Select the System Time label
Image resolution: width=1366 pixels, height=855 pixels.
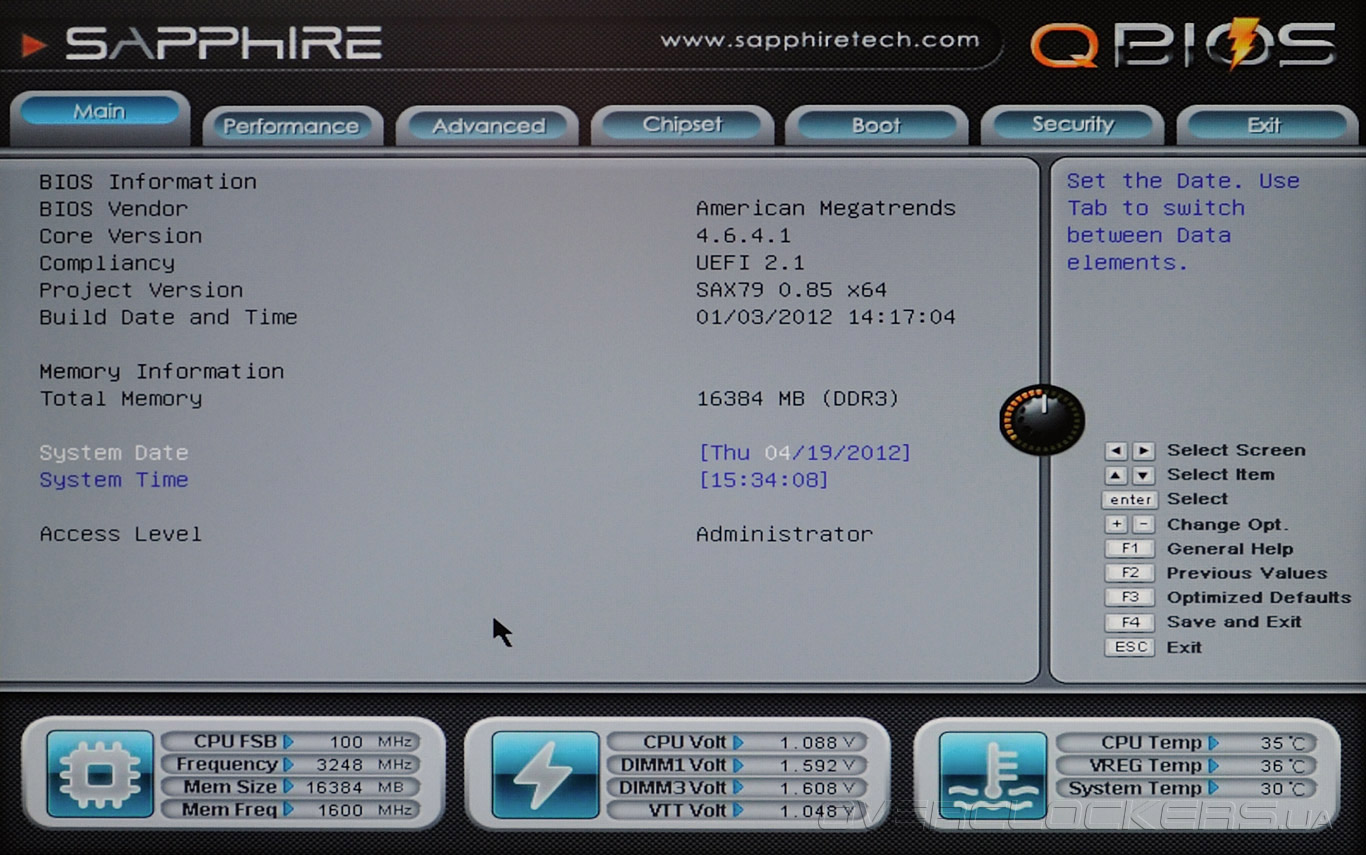[114, 480]
